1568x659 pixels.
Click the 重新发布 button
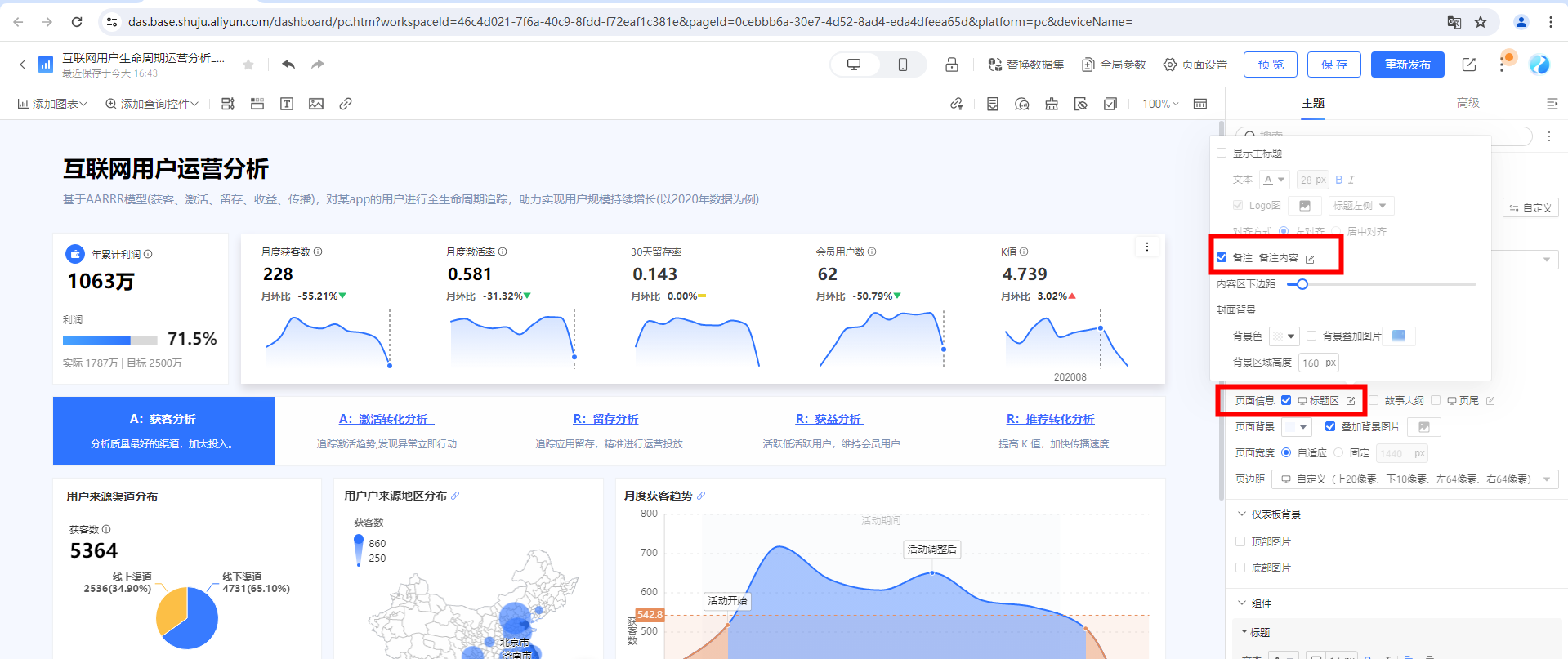1407,65
